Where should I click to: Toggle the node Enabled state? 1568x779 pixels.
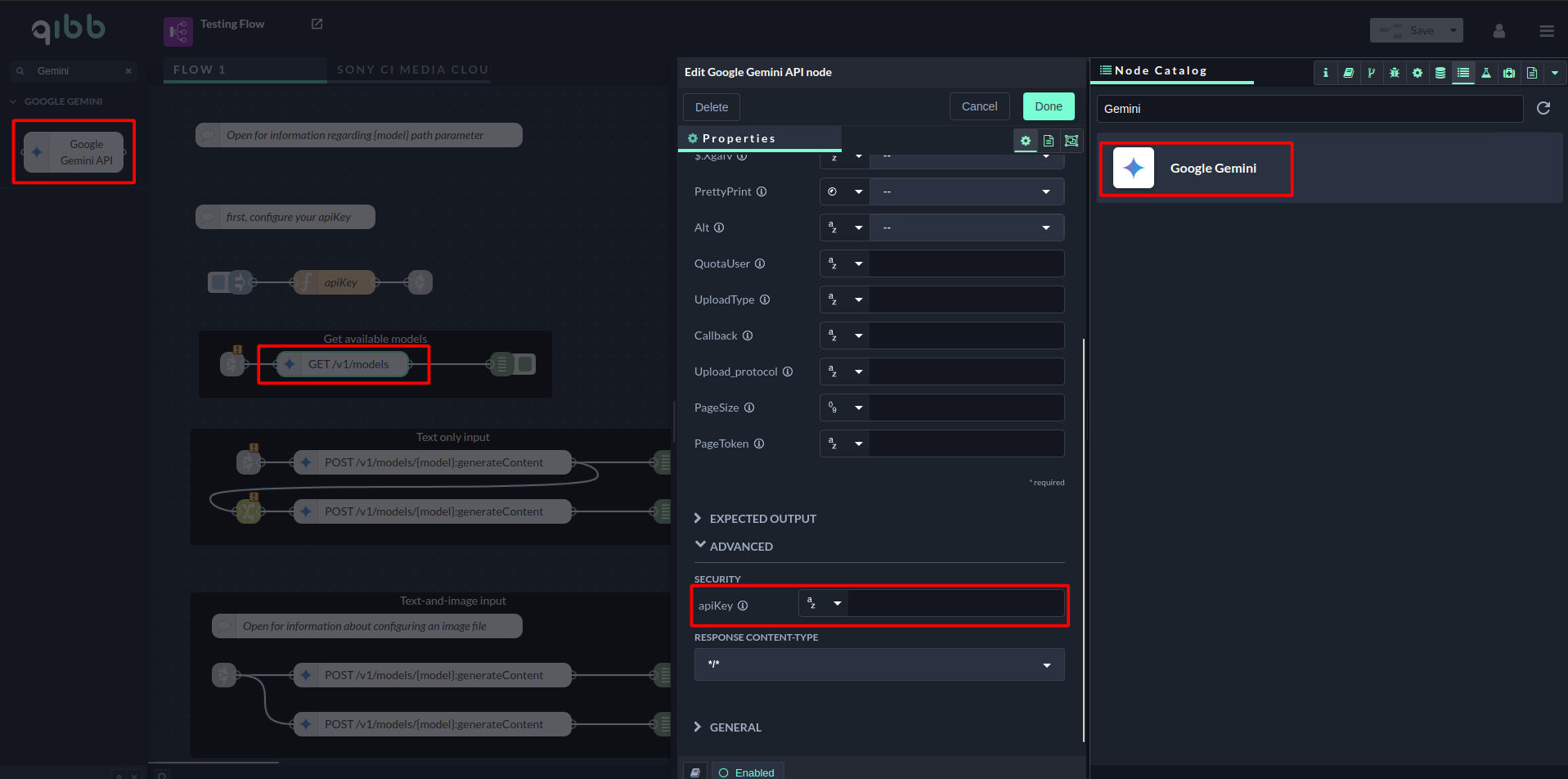tap(747, 772)
